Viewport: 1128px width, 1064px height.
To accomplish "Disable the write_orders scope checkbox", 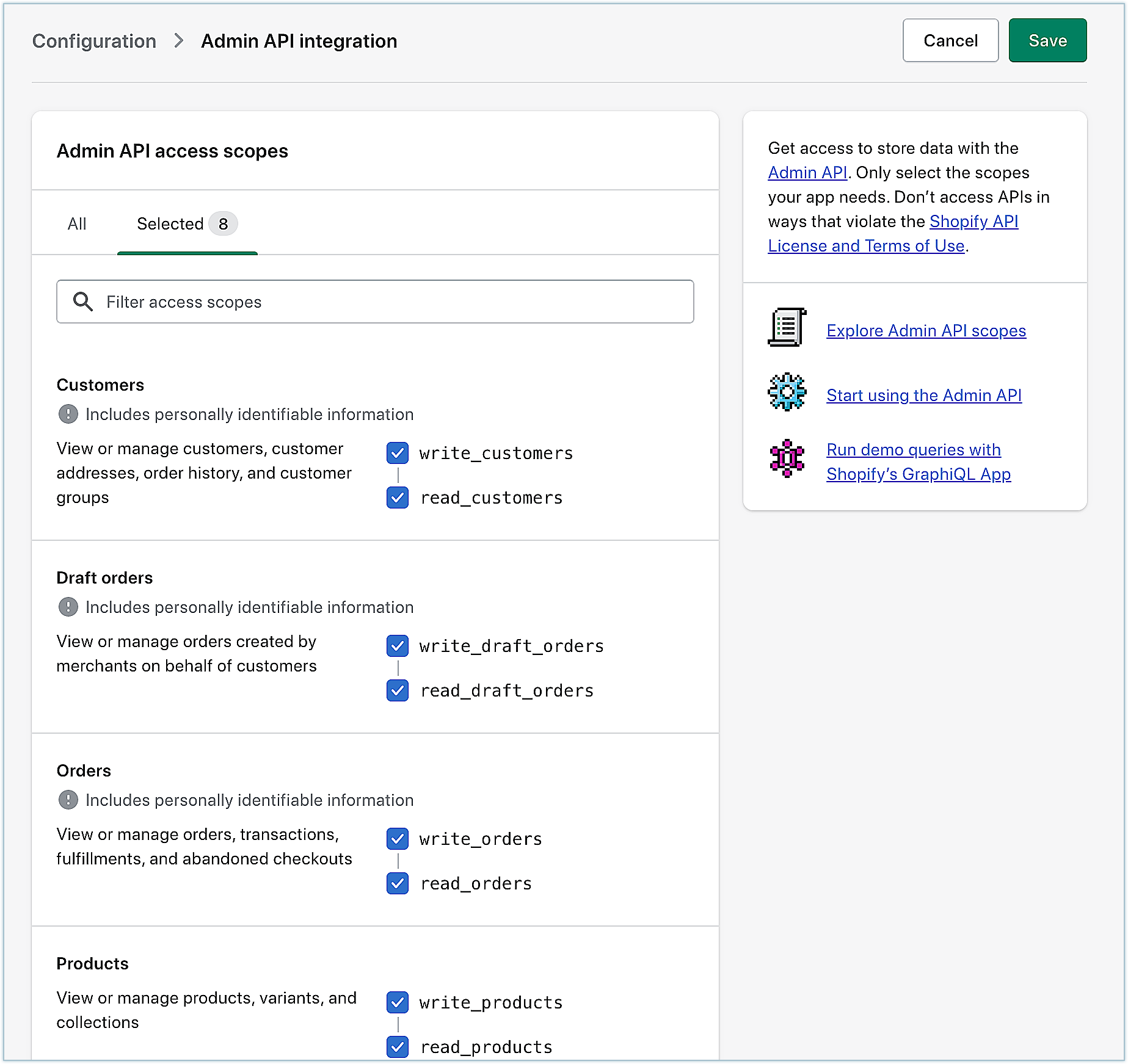I will point(398,839).
